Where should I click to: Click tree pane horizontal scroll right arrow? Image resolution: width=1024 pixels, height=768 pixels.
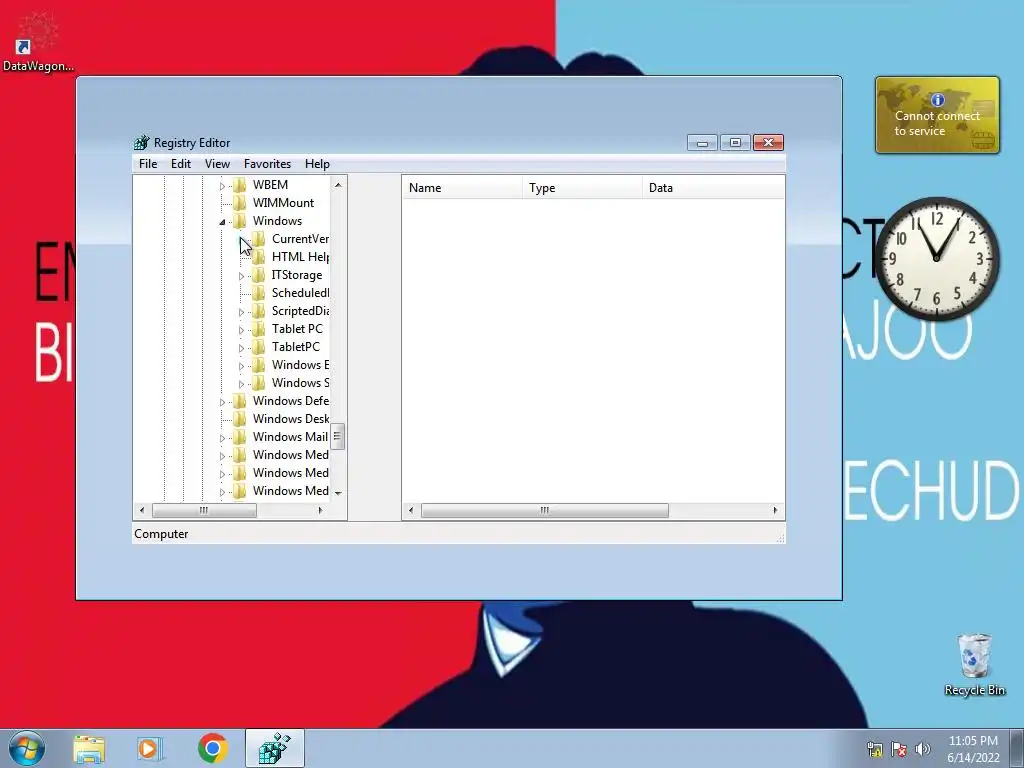click(320, 511)
